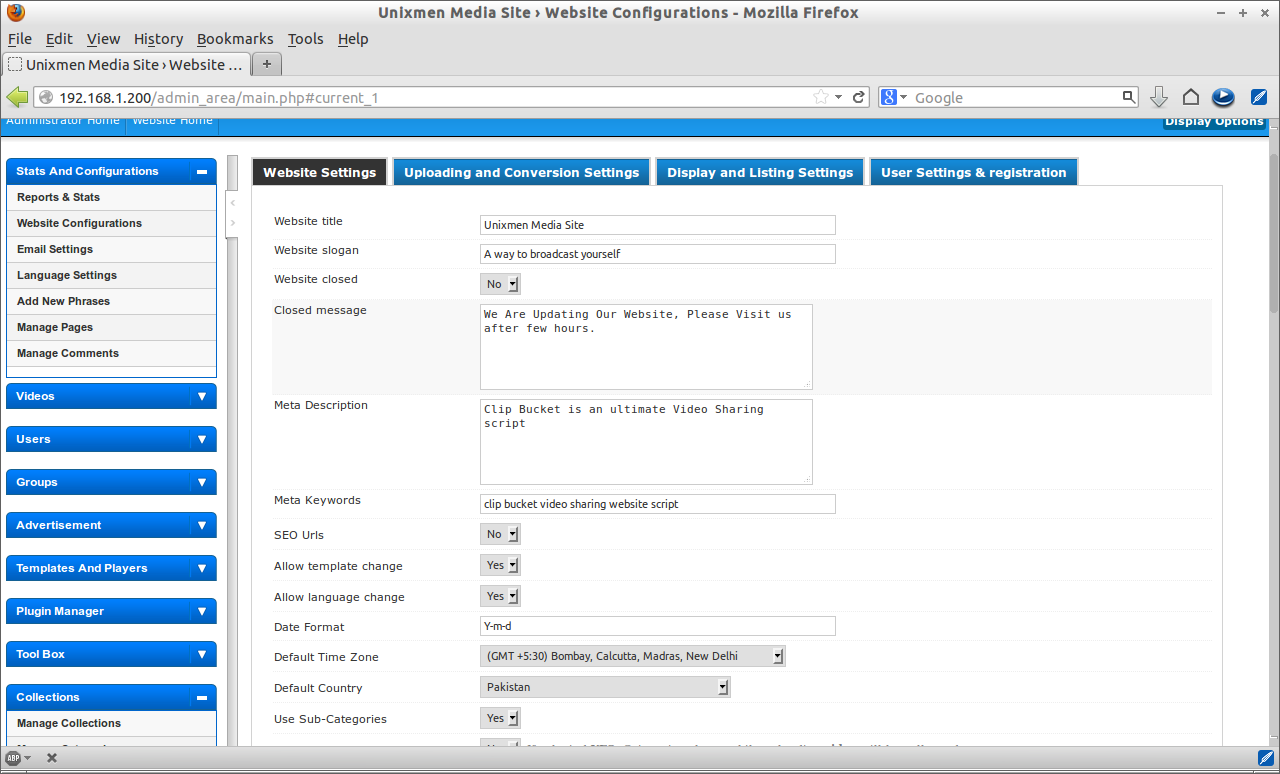This screenshot has height=774, width=1280.
Task: Open the Default Time Zone dropdown
Action: [633, 656]
